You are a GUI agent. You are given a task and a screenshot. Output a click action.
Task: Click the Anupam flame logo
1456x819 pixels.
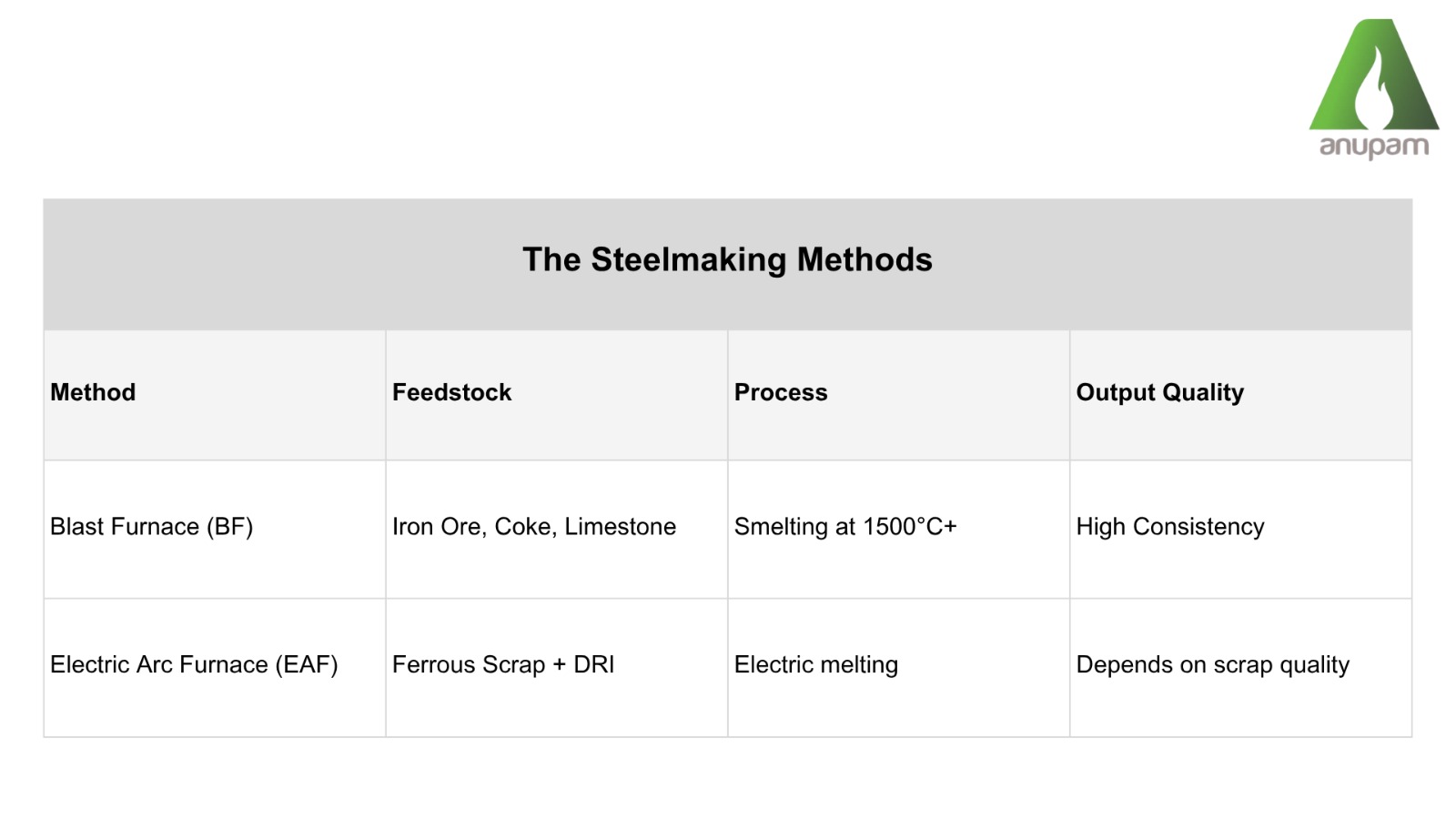point(1374,77)
